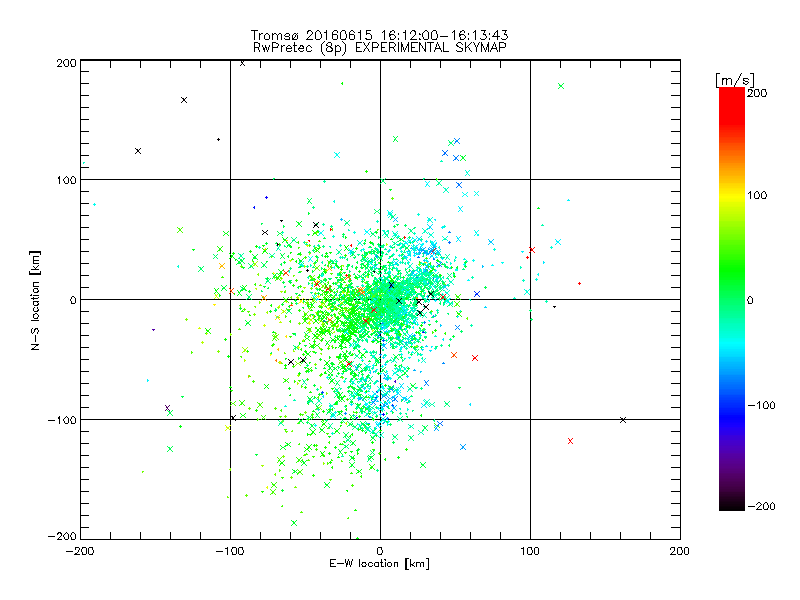
Task: Click the 'RwPretec (8p) EXPERIMENTAL SKYMAP' subtitle
Action: [x=380, y=47]
